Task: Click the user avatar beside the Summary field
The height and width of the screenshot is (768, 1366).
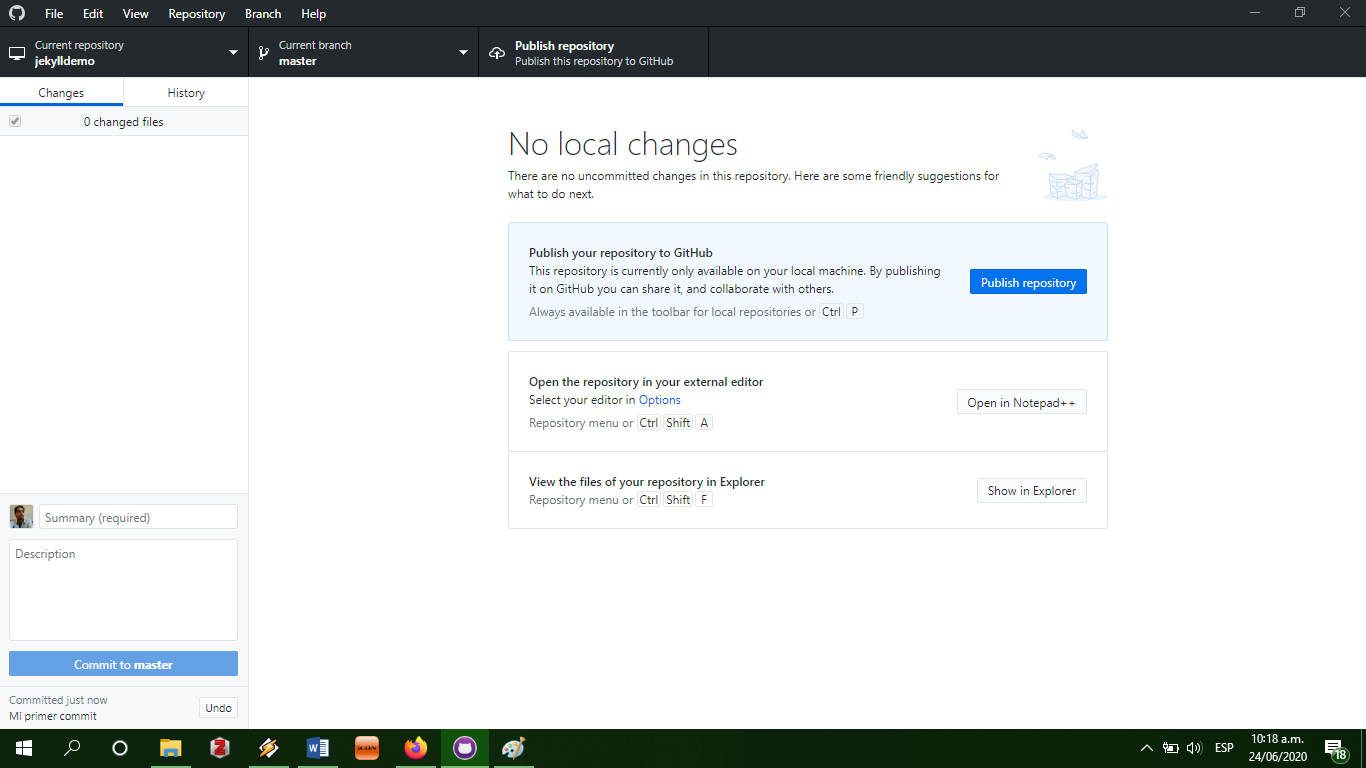Action: point(21,516)
